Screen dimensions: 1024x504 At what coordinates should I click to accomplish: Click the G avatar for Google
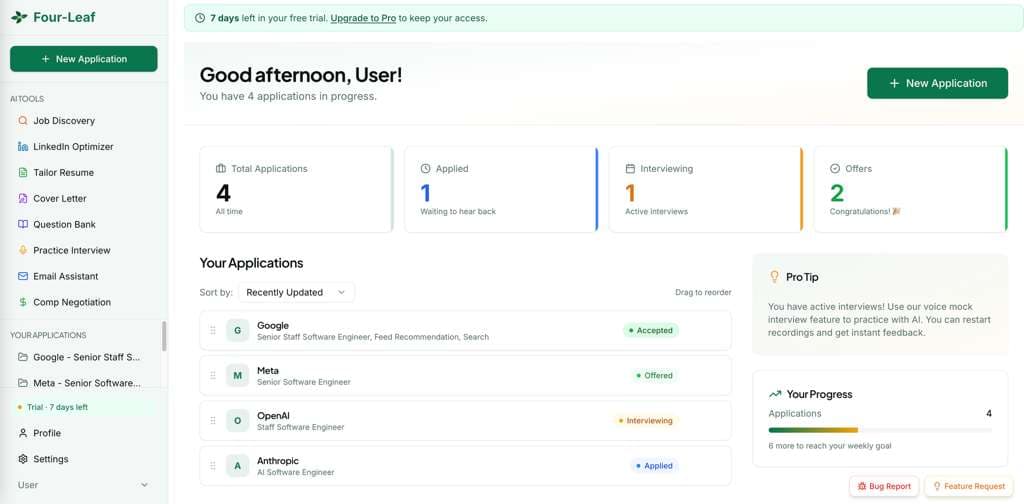click(238, 330)
